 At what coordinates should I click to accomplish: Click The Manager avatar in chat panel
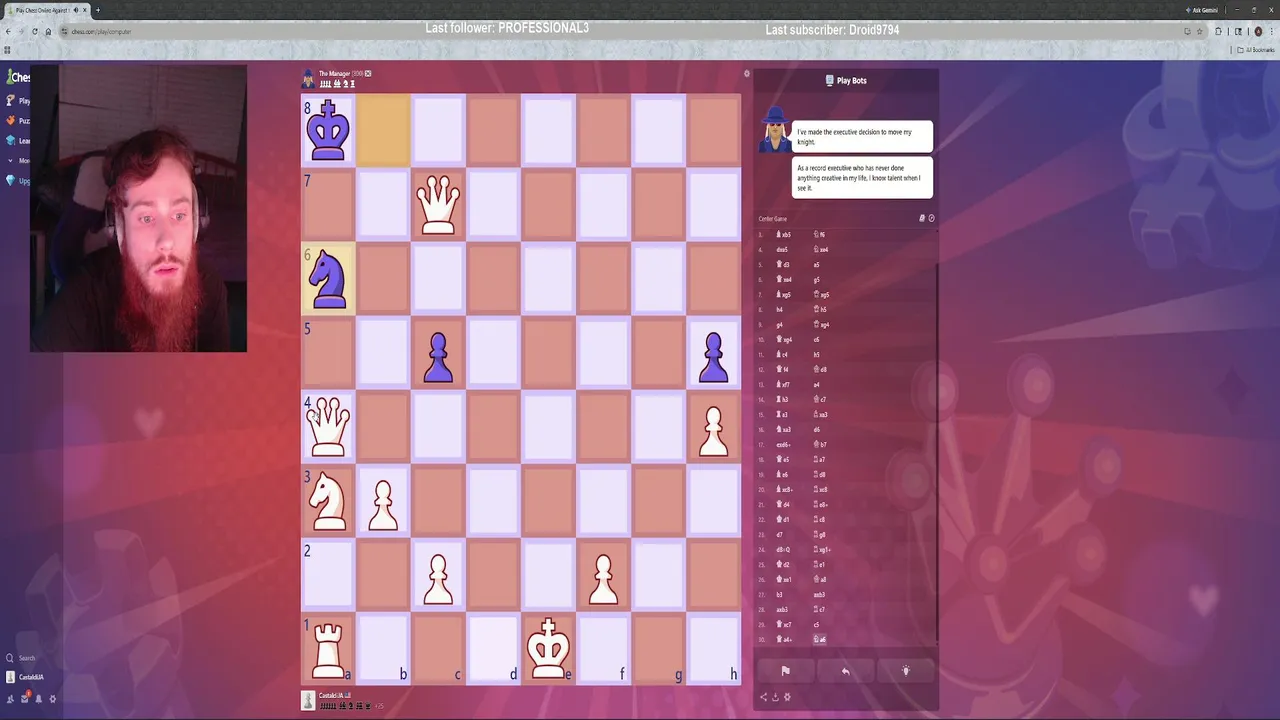click(x=774, y=131)
